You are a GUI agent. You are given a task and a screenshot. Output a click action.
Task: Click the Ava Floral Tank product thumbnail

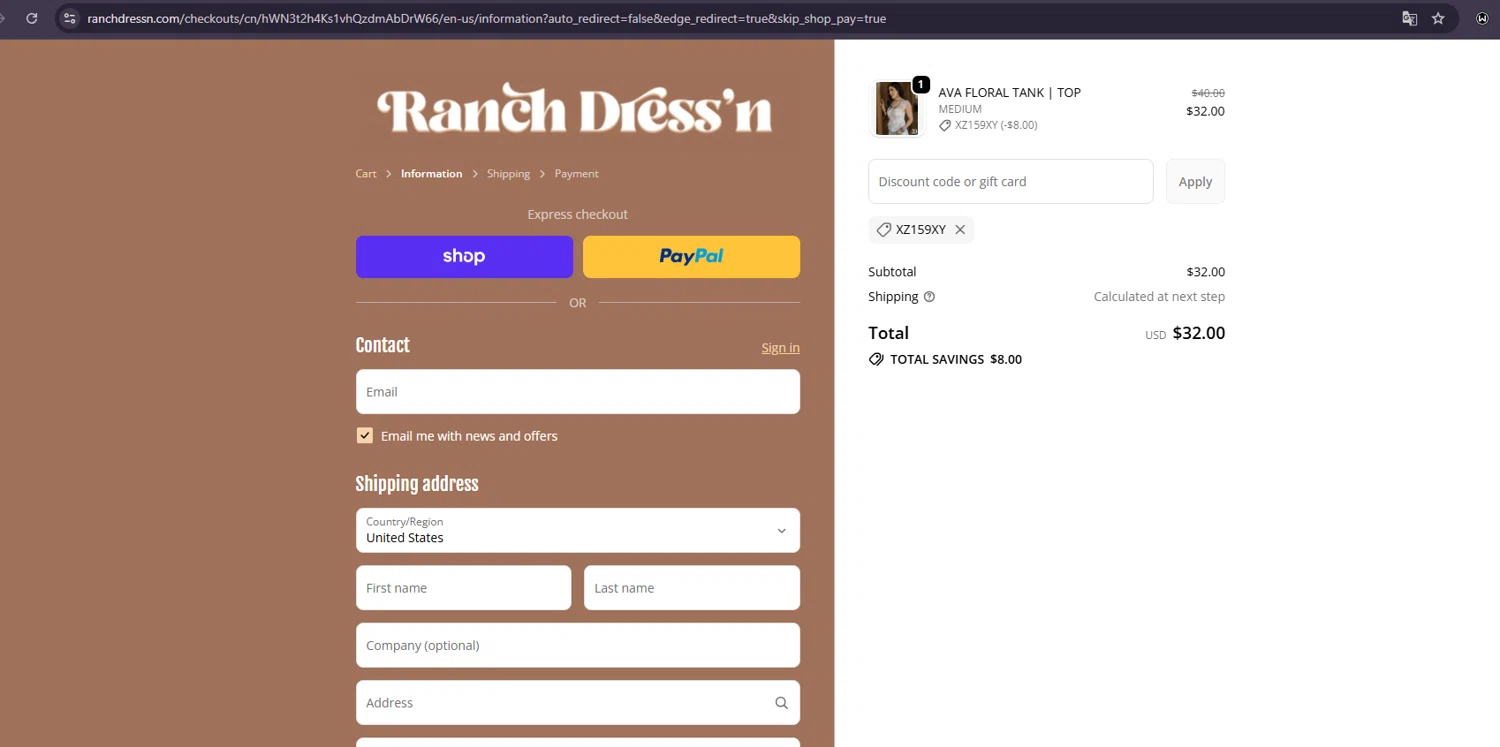[897, 109]
